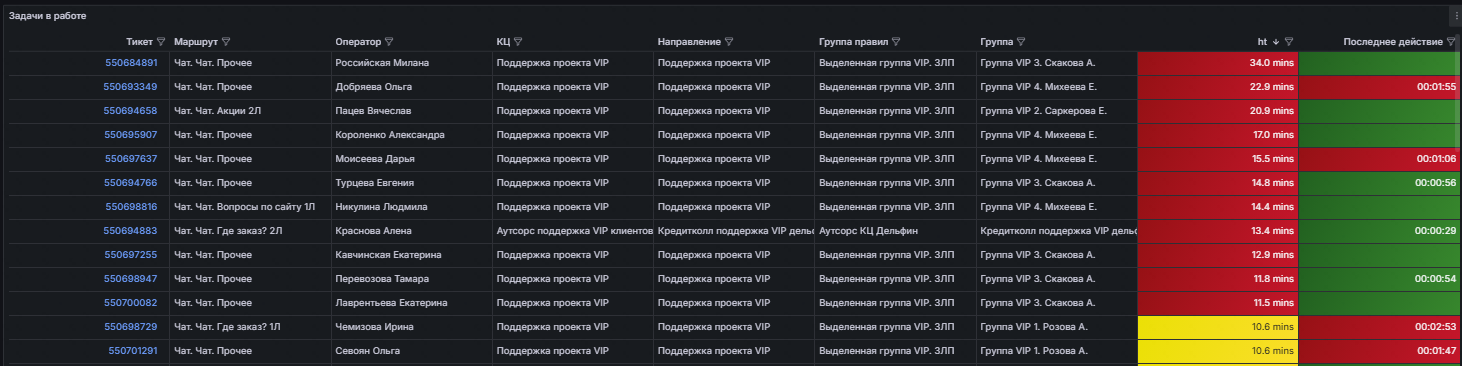This screenshot has height=366, width=1462.
Task: Open filter for Тикет column
Action: 161,42
